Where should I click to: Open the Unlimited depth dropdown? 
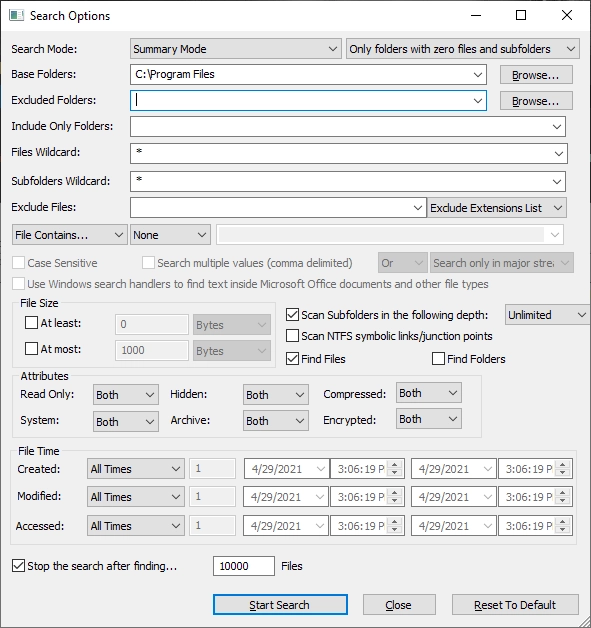[547, 315]
